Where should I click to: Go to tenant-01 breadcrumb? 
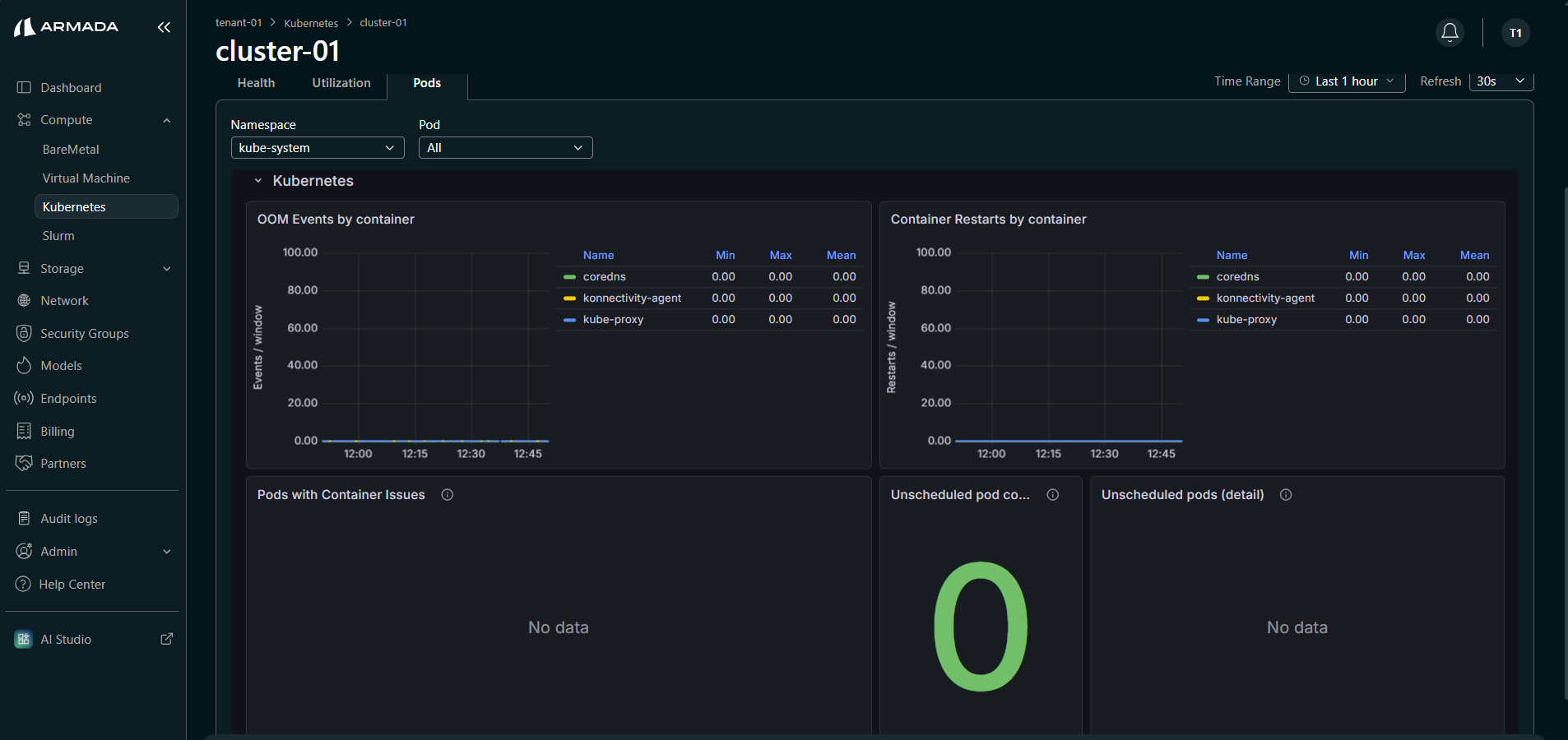239,23
